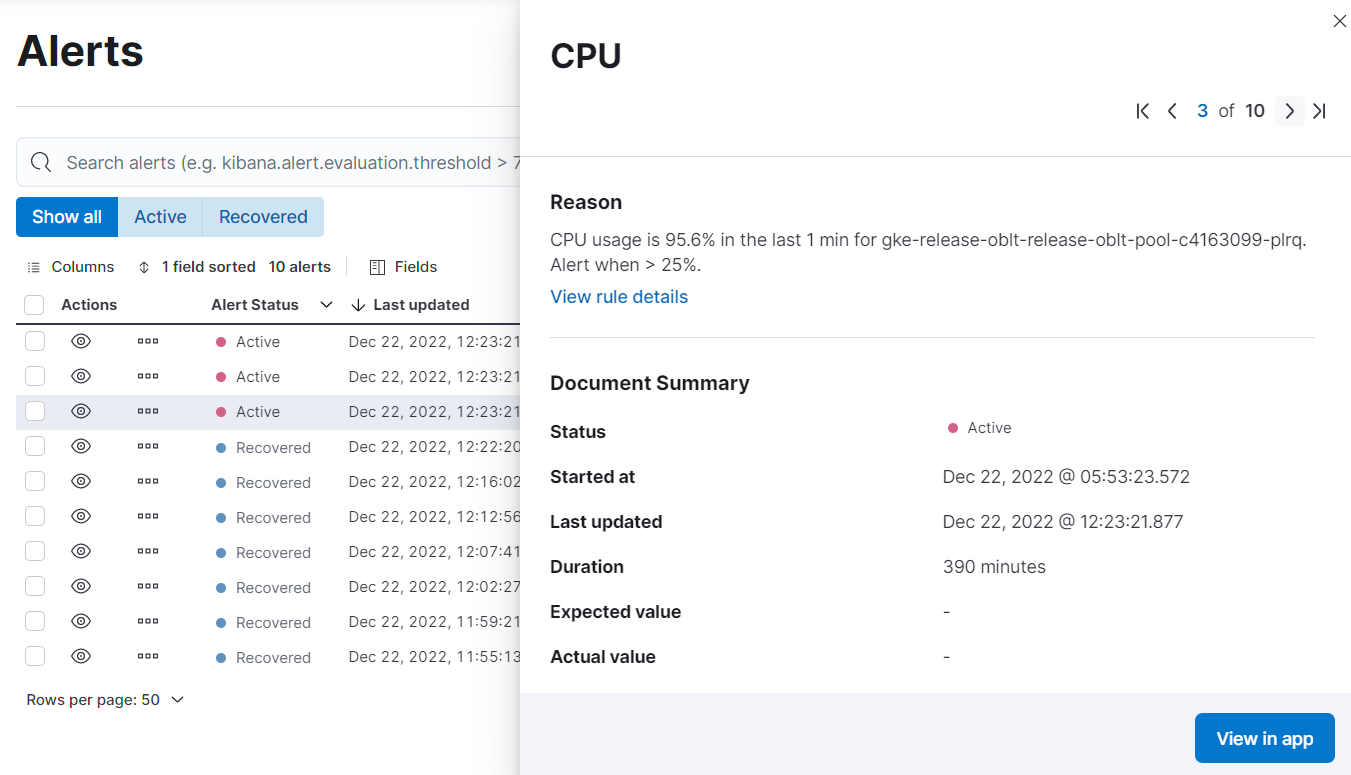Viewport: 1351px width, 775px height.
Task: Expand Rows per page dropdown
Action: tap(106, 700)
